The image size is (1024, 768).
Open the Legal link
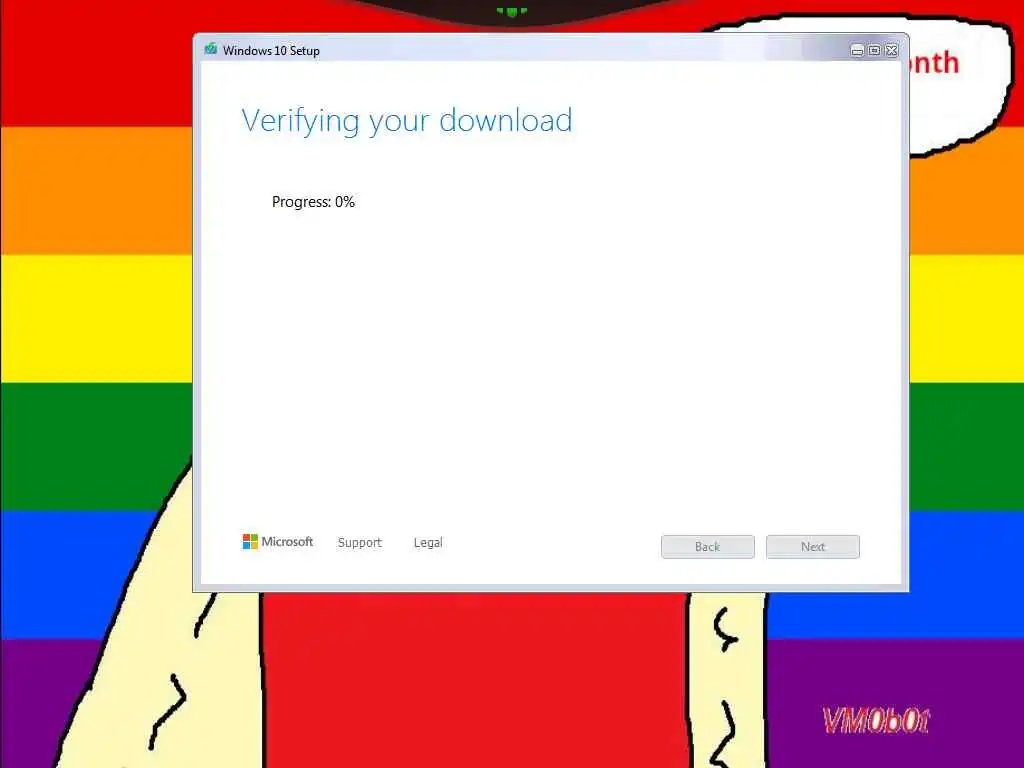428,543
